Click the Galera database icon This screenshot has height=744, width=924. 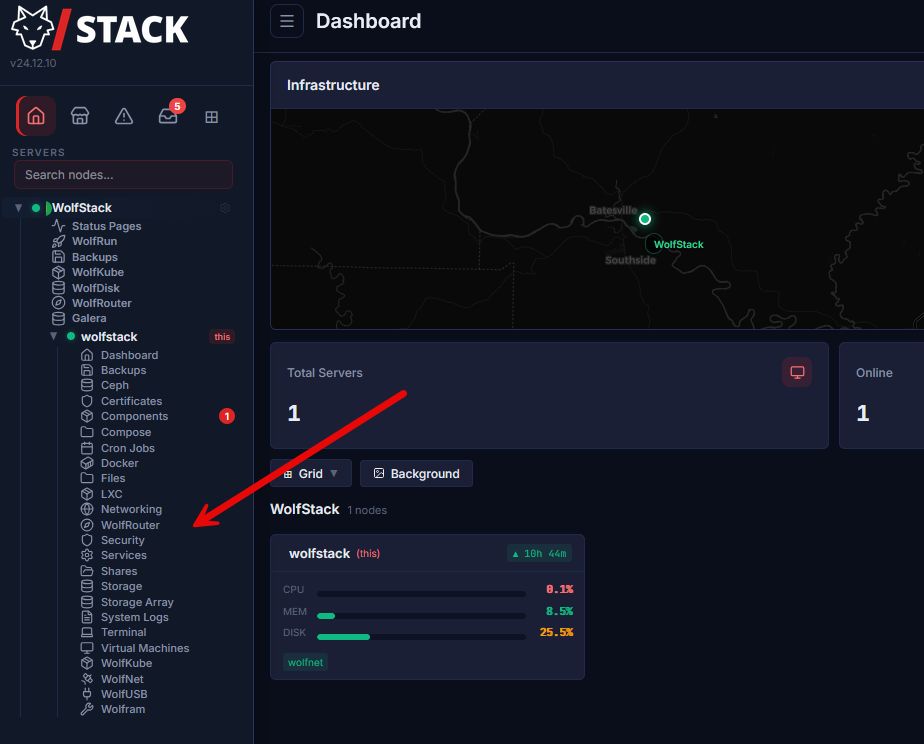point(58,318)
